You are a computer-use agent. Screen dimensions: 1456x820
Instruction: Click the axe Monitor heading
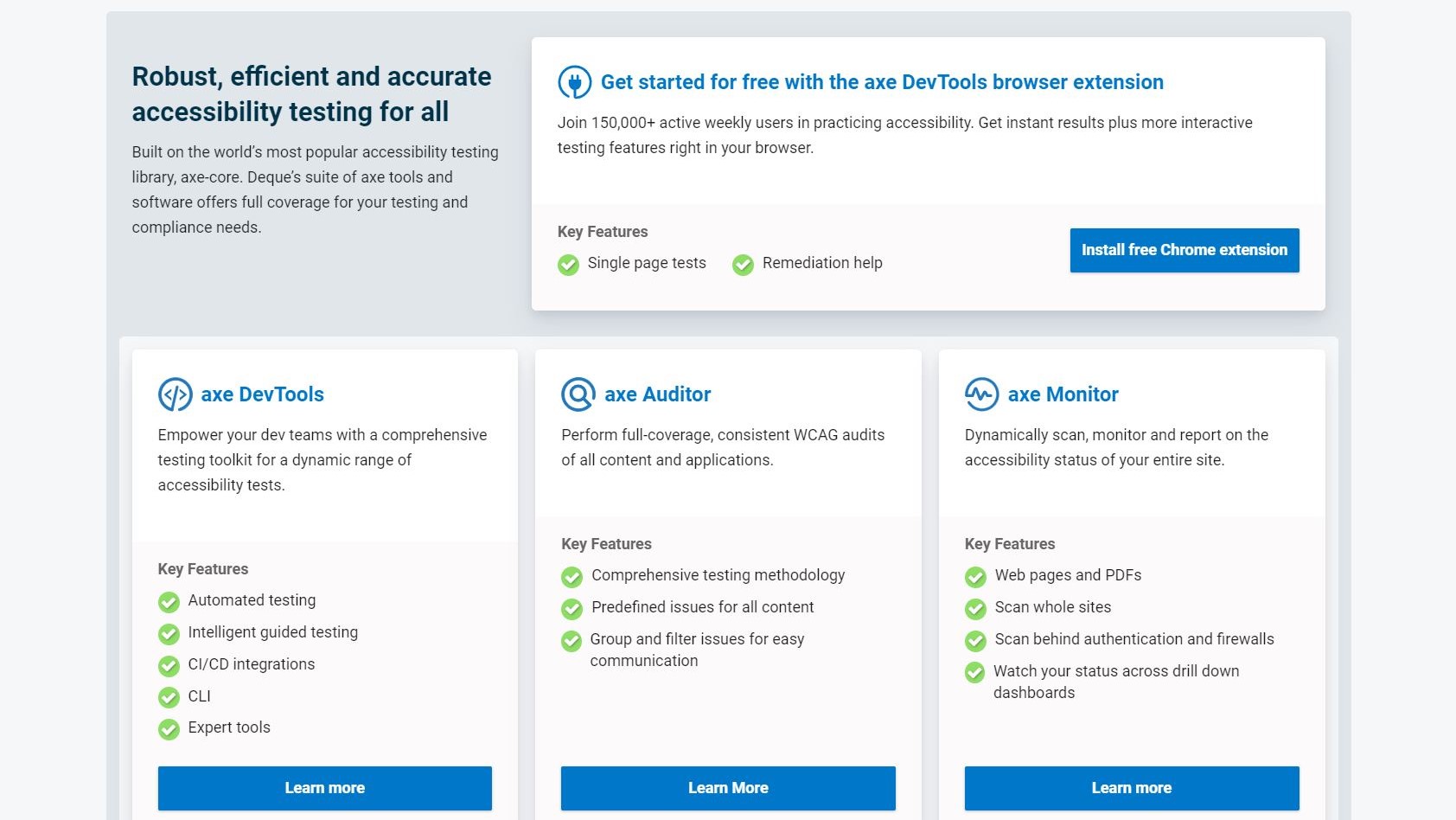(1063, 394)
